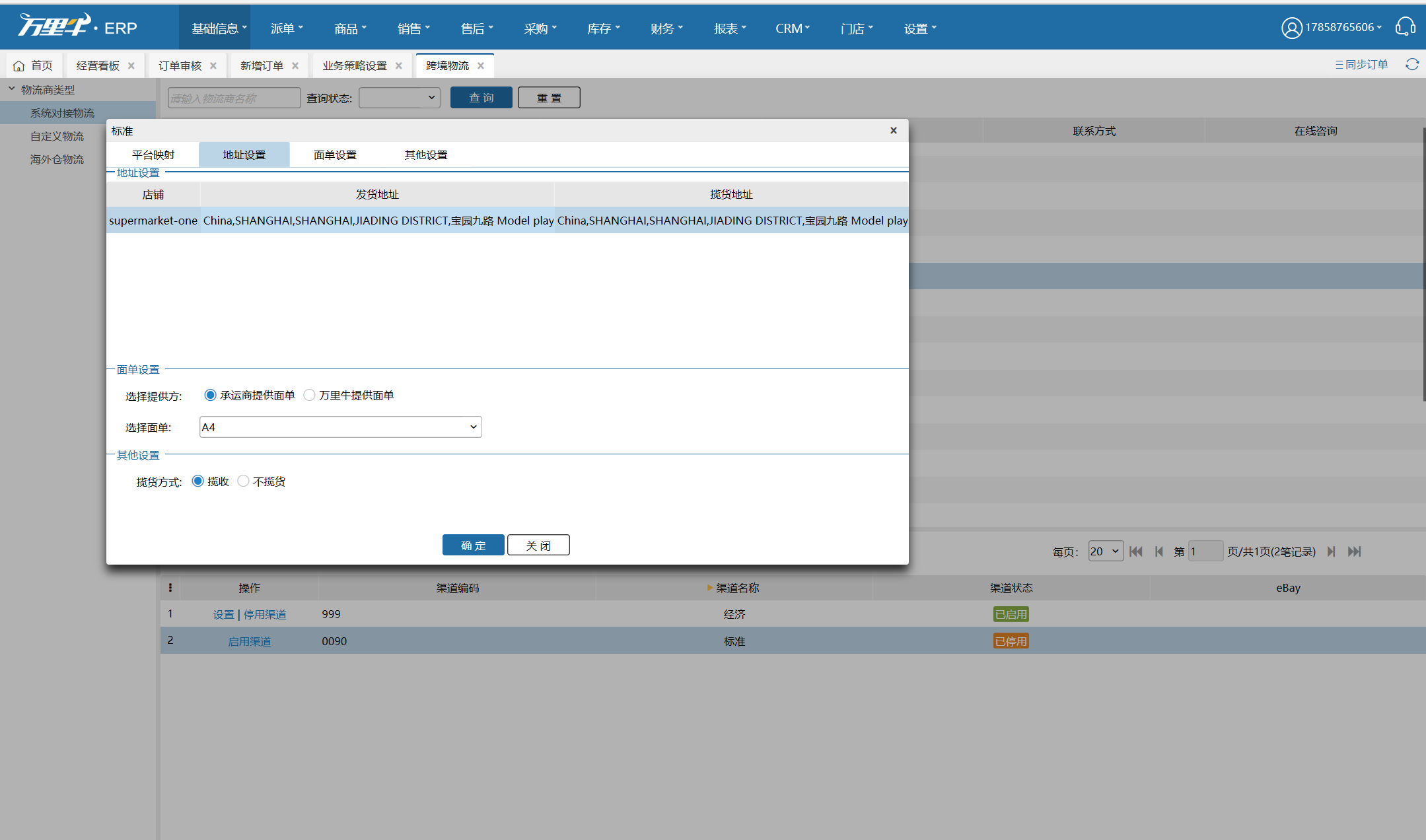The height and width of the screenshot is (840, 1426).
Task: Go to the 首页 home tab
Action: click(33, 65)
